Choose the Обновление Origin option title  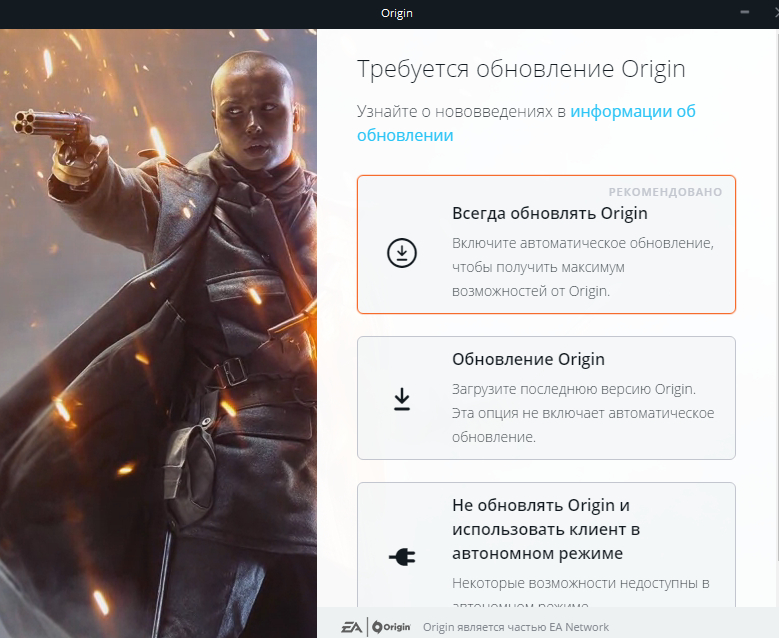(x=528, y=359)
